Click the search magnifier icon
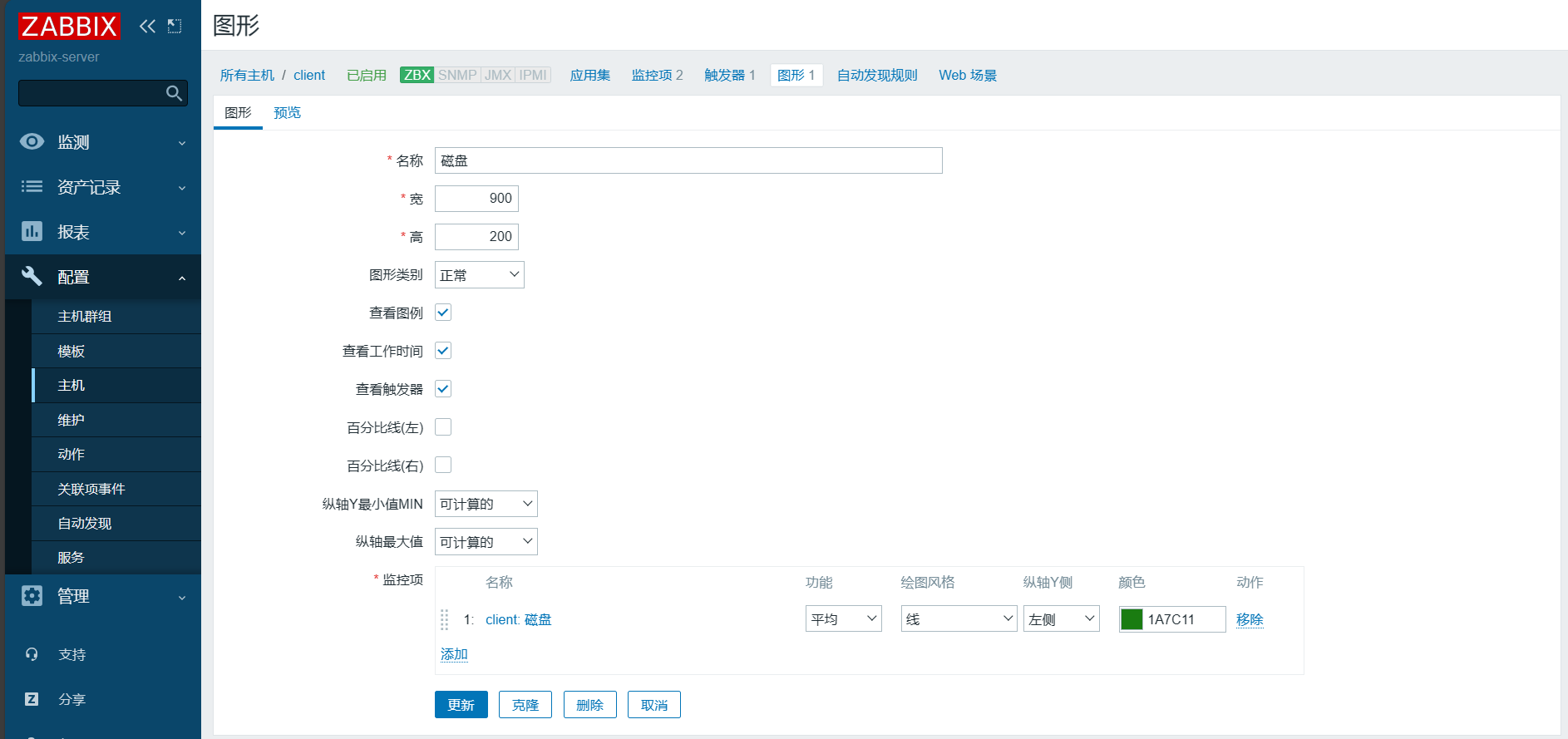The image size is (1568, 739). point(174,93)
